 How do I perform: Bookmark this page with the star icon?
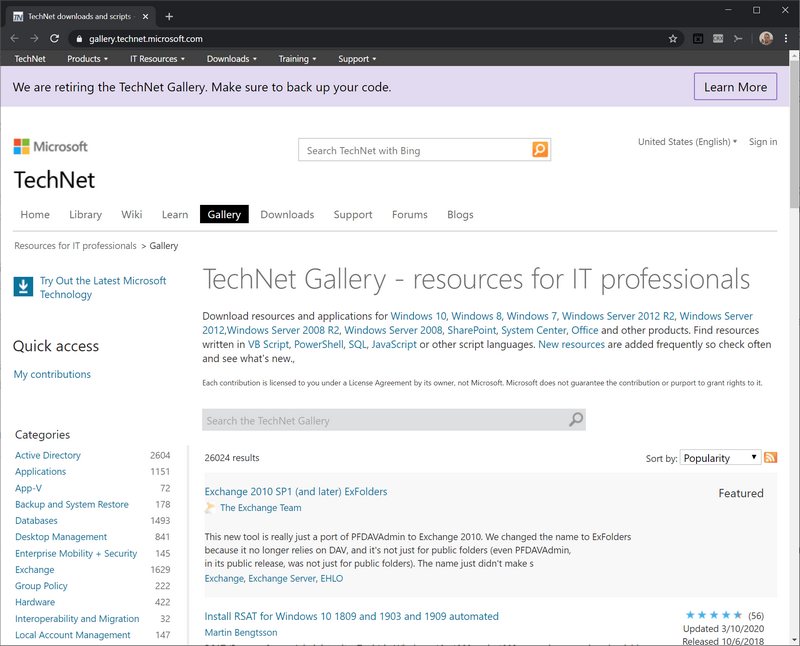(673, 39)
